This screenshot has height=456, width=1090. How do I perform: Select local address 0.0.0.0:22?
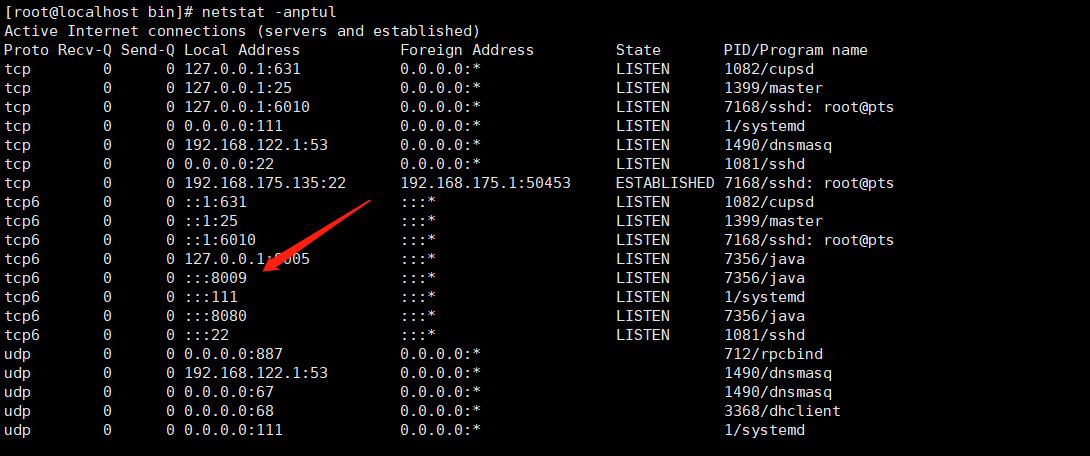[229, 164]
